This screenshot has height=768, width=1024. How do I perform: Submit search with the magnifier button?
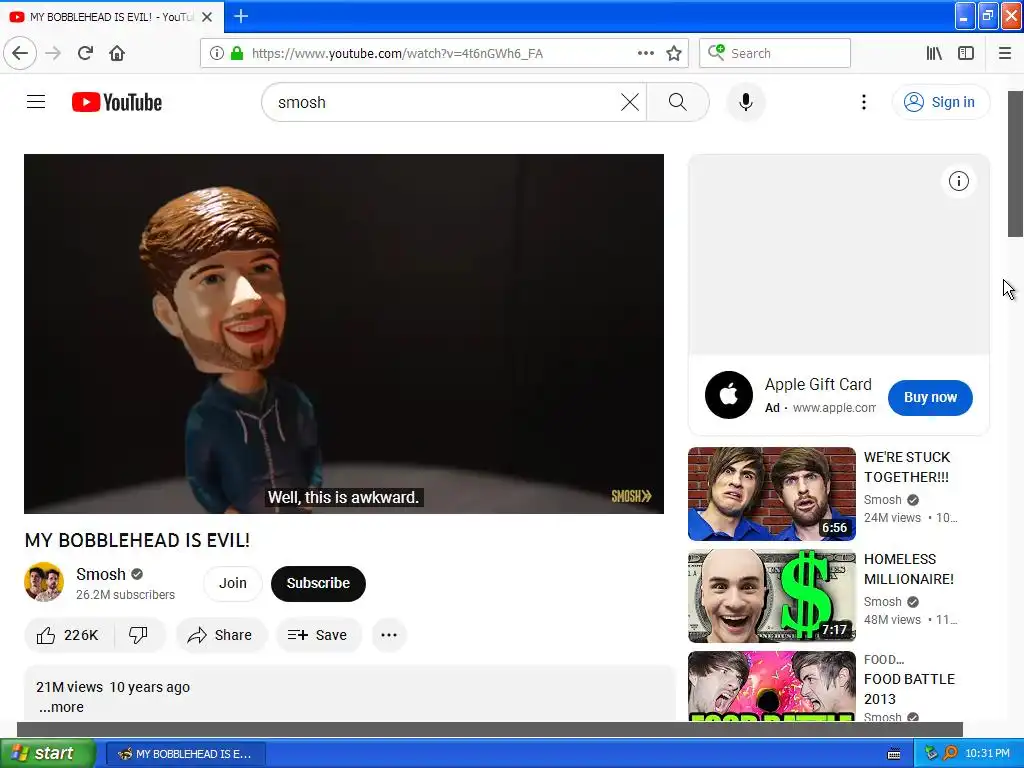click(678, 102)
